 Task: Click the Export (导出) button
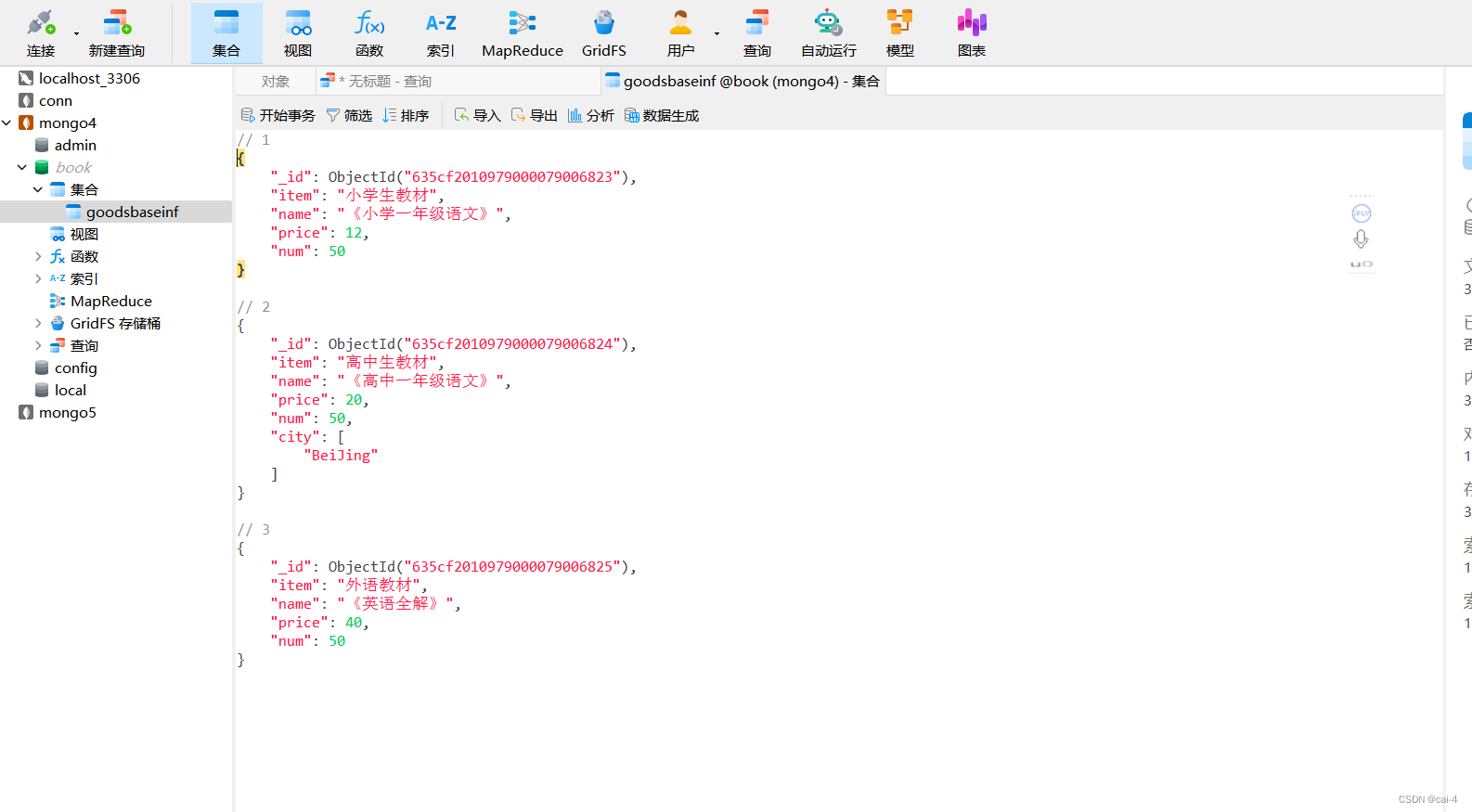coord(535,115)
